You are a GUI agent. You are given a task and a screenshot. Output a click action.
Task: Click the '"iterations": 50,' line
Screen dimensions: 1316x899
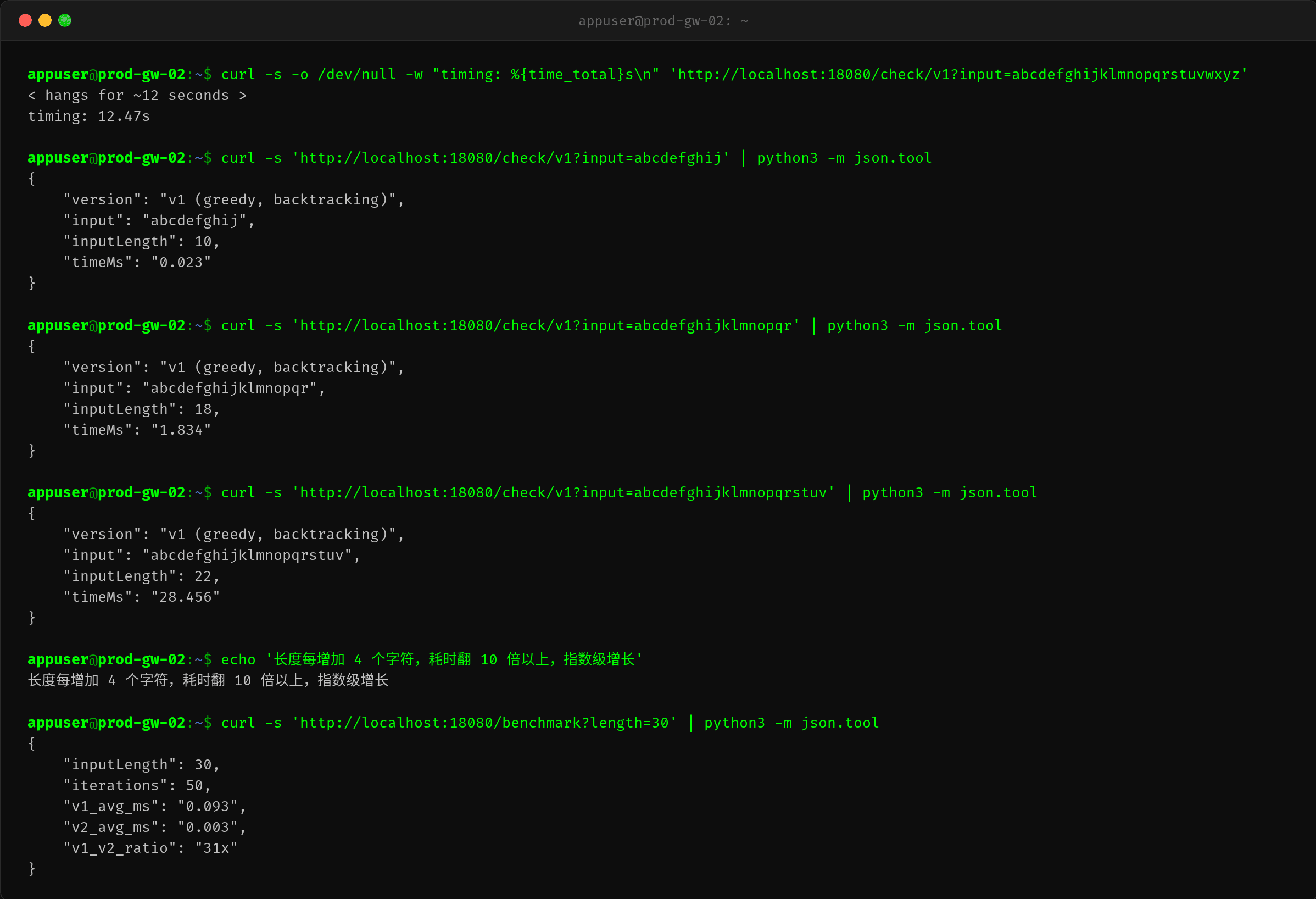136,786
